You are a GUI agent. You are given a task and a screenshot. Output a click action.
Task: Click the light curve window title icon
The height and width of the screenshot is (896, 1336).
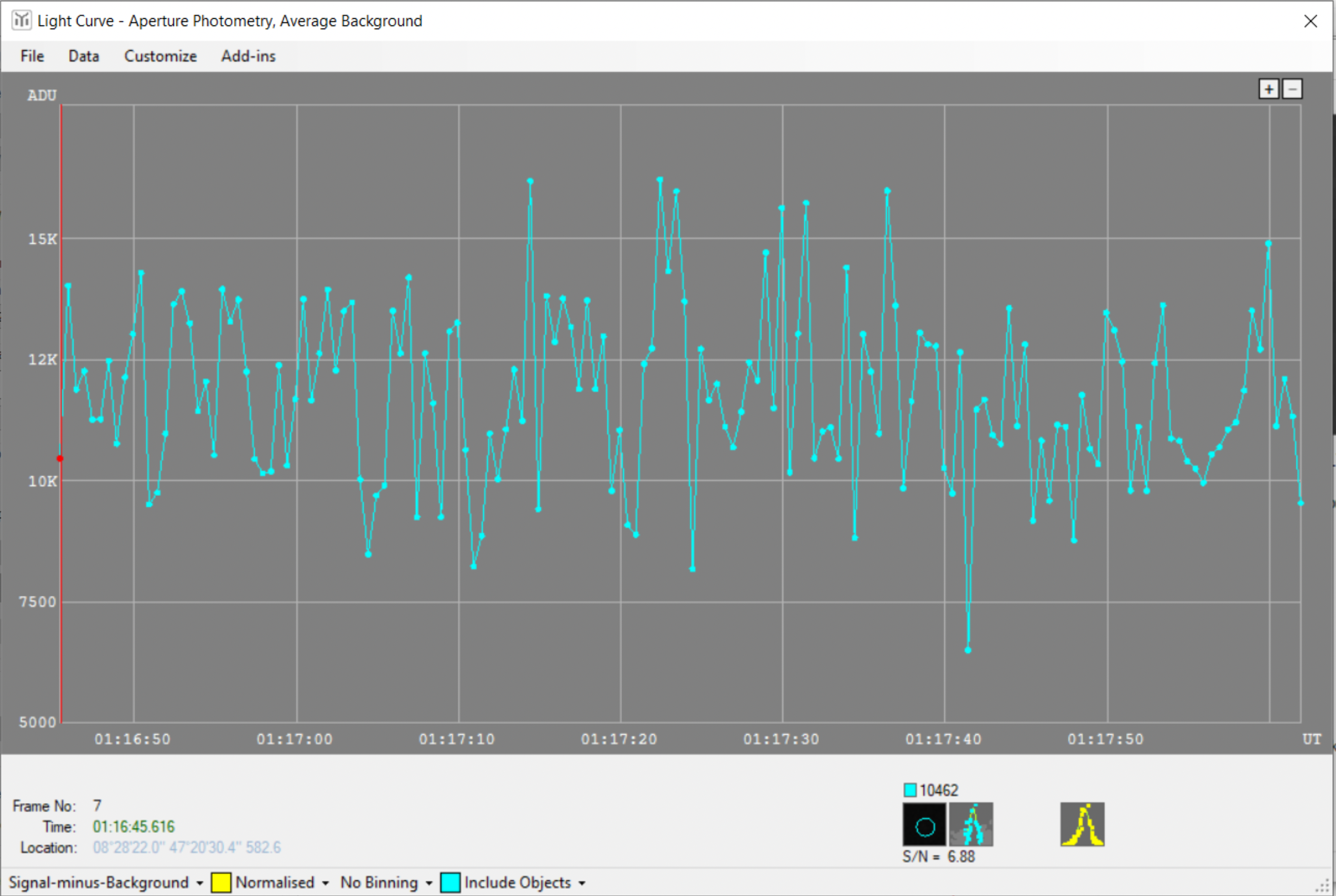pyautogui.click(x=21, y=21)
